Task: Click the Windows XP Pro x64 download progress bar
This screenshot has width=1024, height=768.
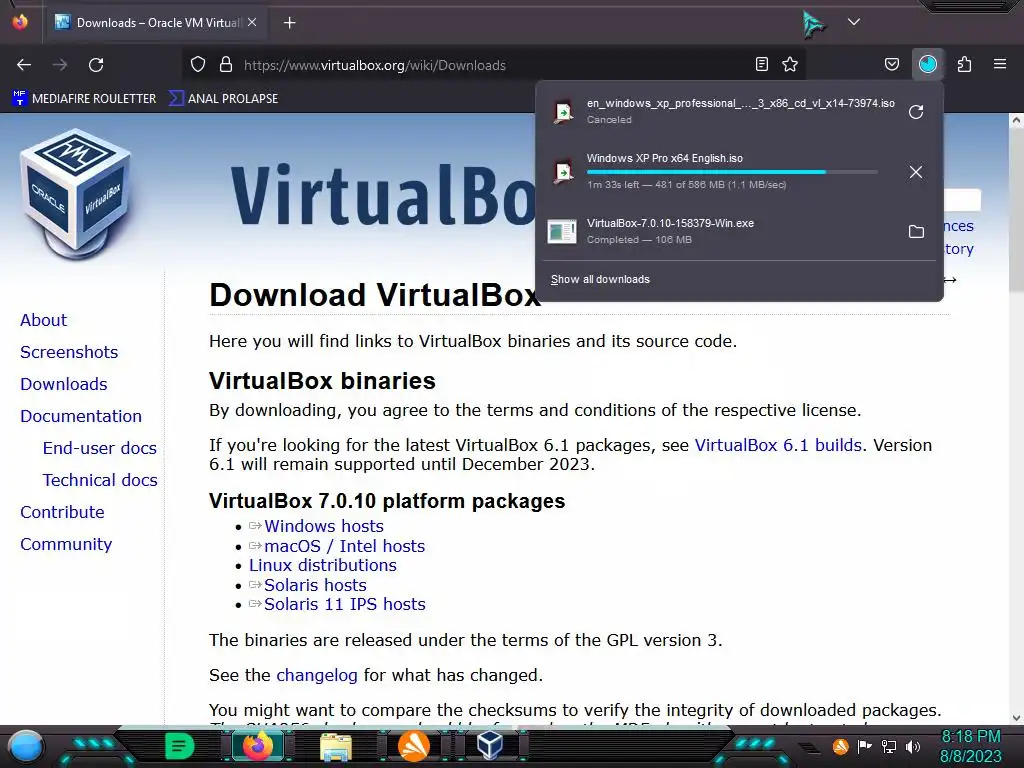Action: click(732, 172)
